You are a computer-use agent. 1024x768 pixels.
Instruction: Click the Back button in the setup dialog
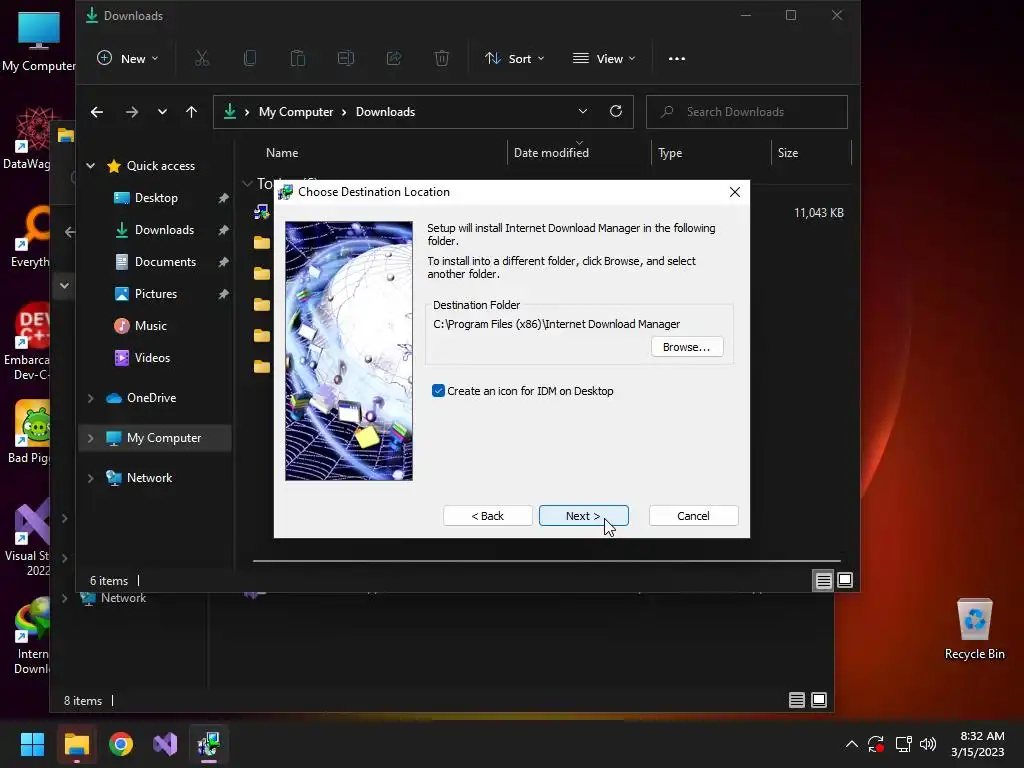pyautogui.click(x=487, y=516)
